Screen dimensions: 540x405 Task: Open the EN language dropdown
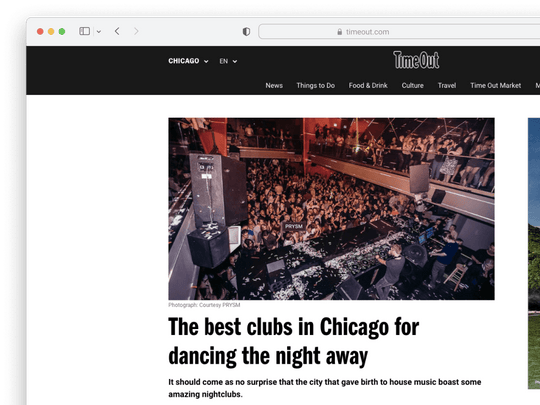[x=228, y=61]
